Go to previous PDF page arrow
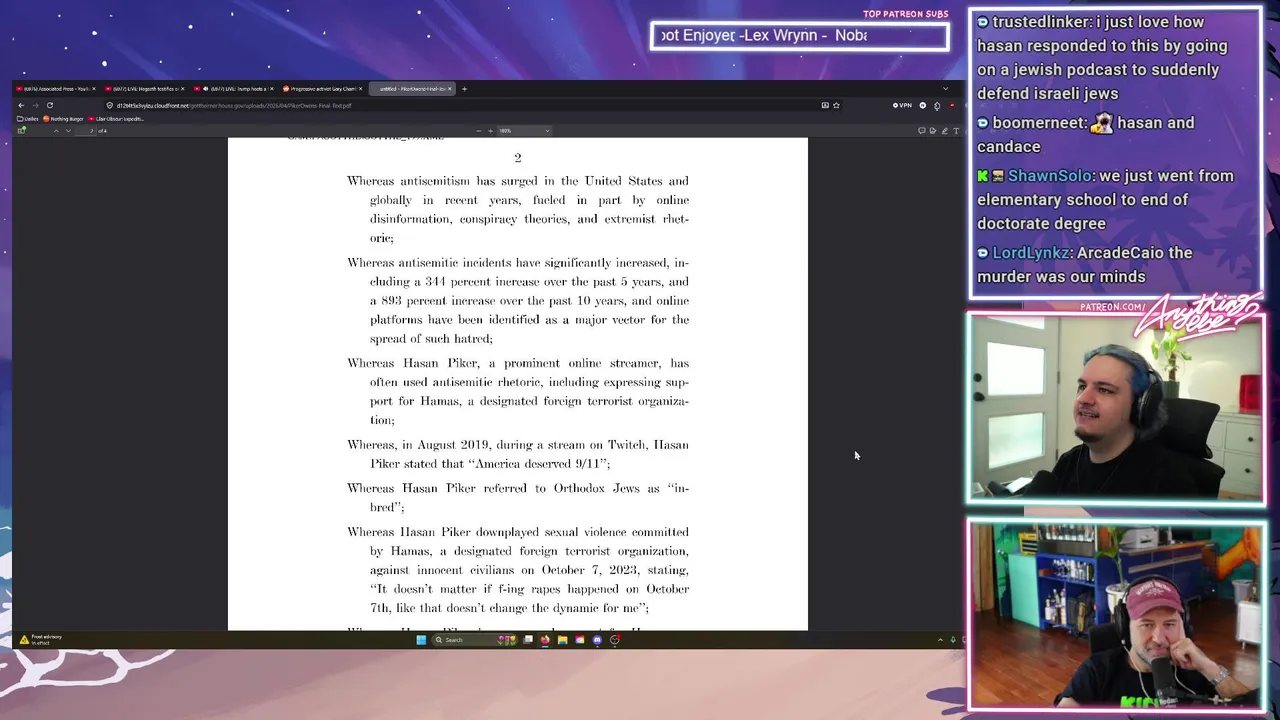This screenshot has height=720, width=1280. click(x=56, y=131)
